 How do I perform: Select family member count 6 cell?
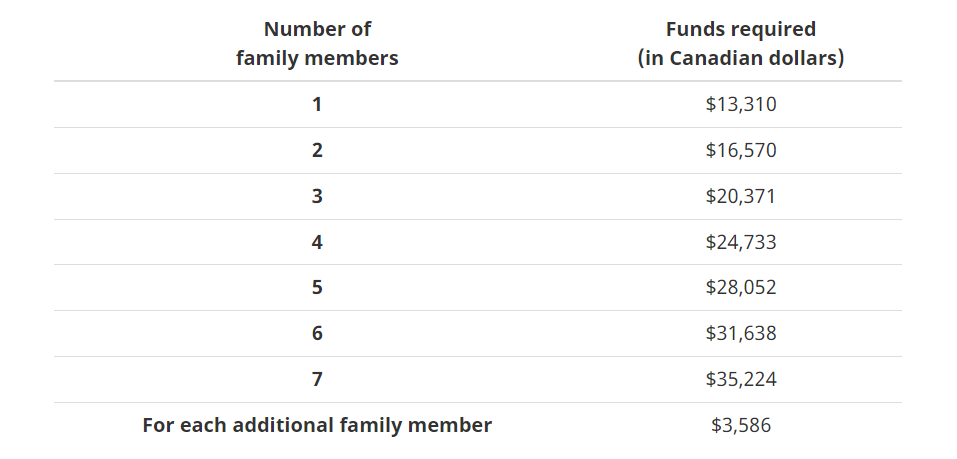point(317,333)
